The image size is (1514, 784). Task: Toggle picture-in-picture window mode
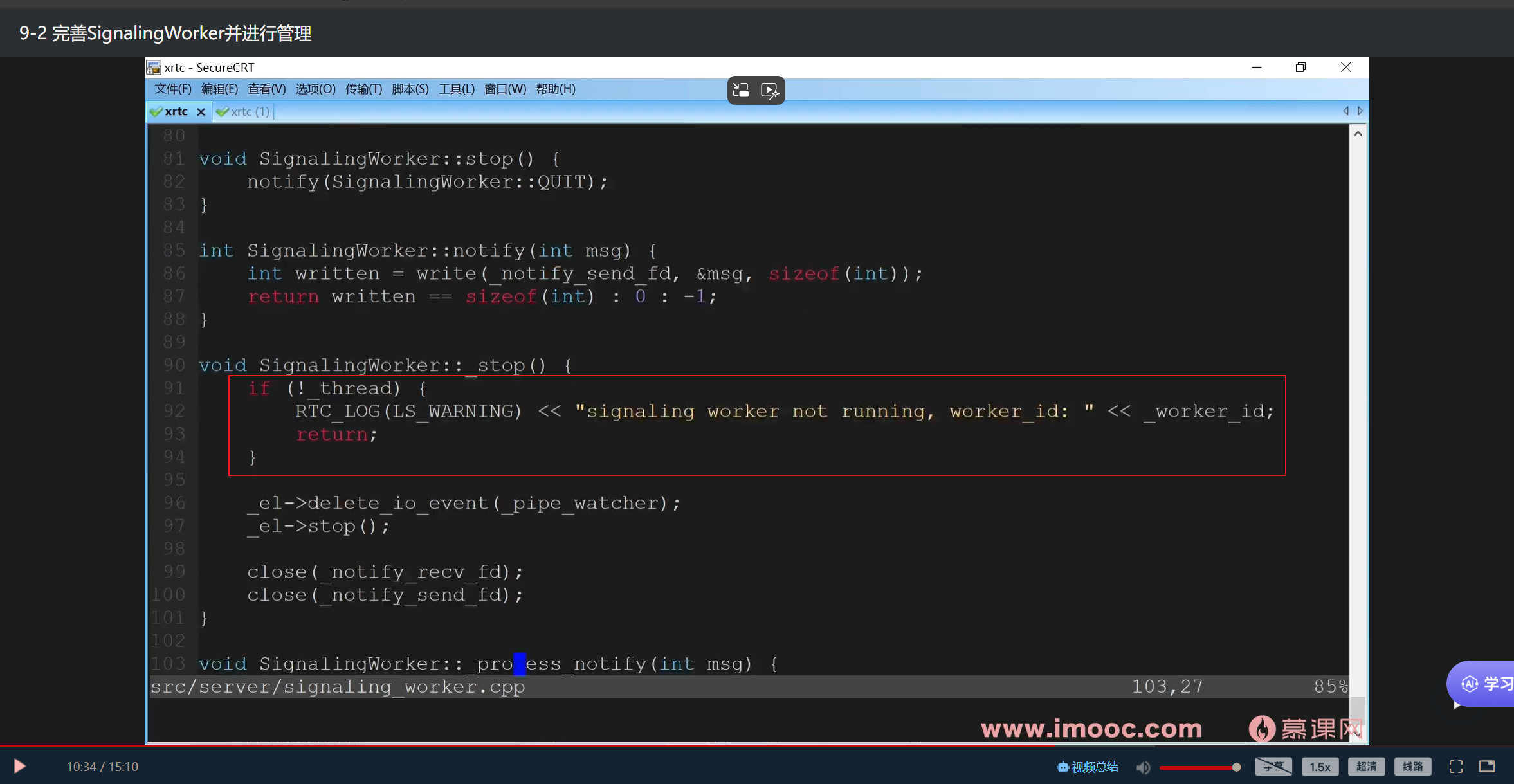(1487, 767)
